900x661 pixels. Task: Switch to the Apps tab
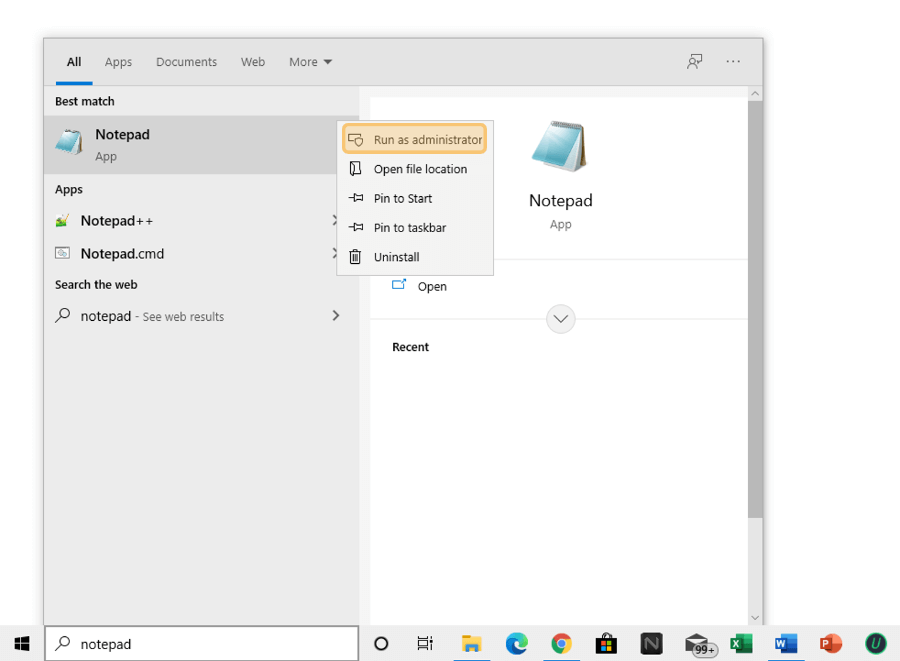pos(118,61)
